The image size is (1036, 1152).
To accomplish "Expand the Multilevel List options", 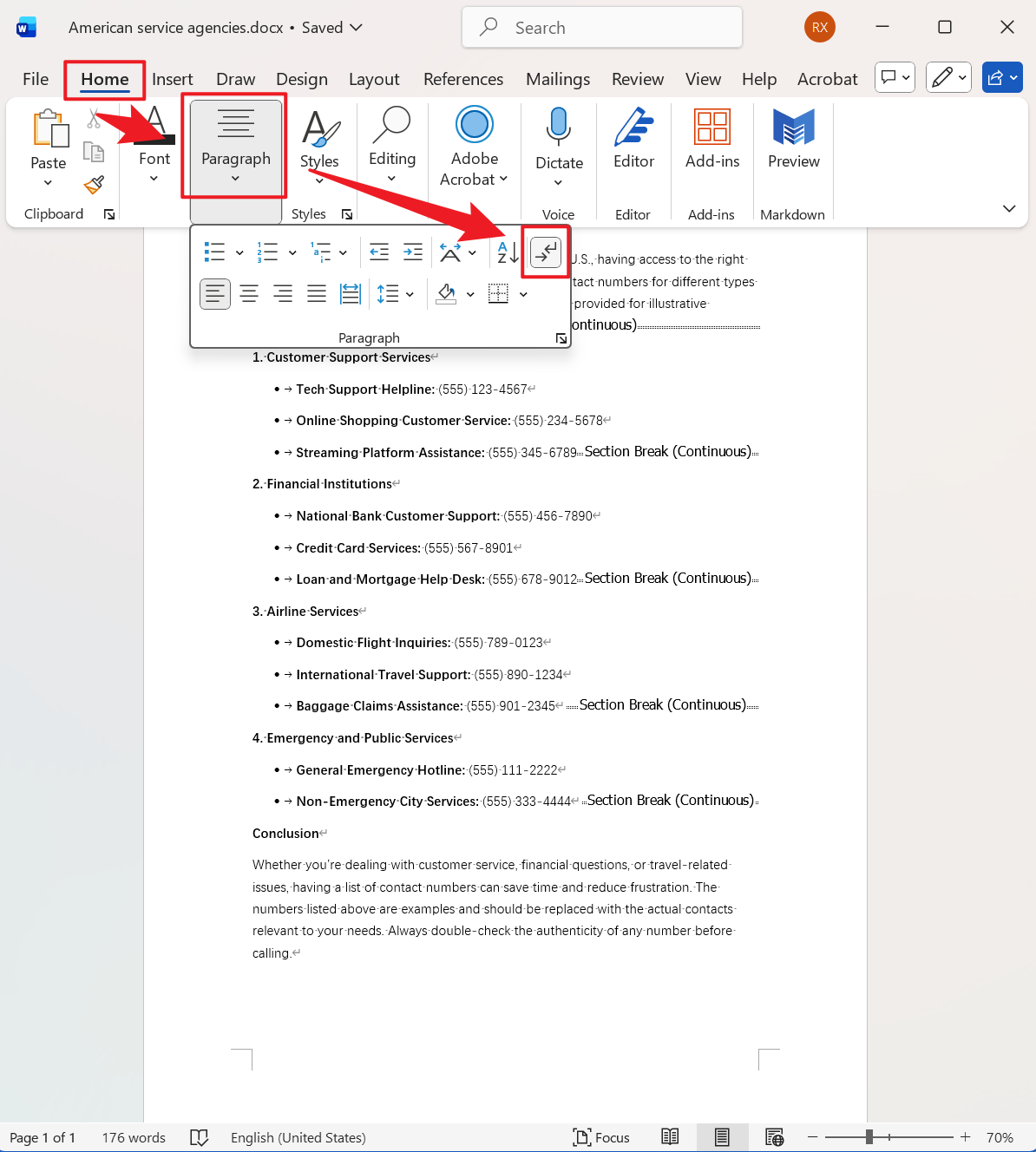I will coord(344,251).
